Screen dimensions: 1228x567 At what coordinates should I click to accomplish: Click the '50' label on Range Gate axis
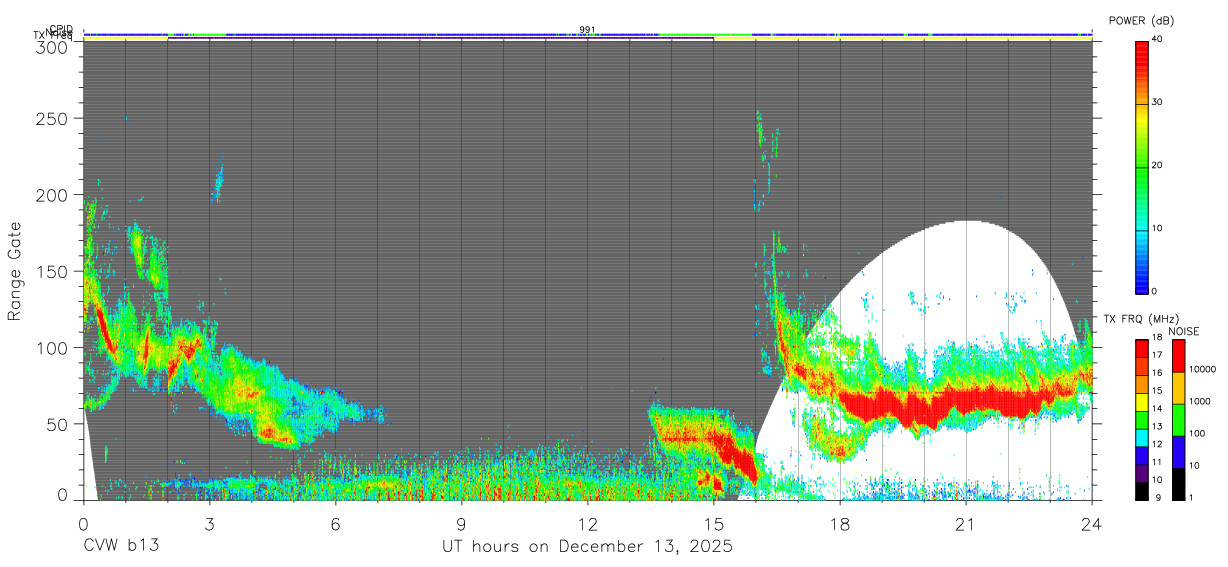click(x=58, y=424)
